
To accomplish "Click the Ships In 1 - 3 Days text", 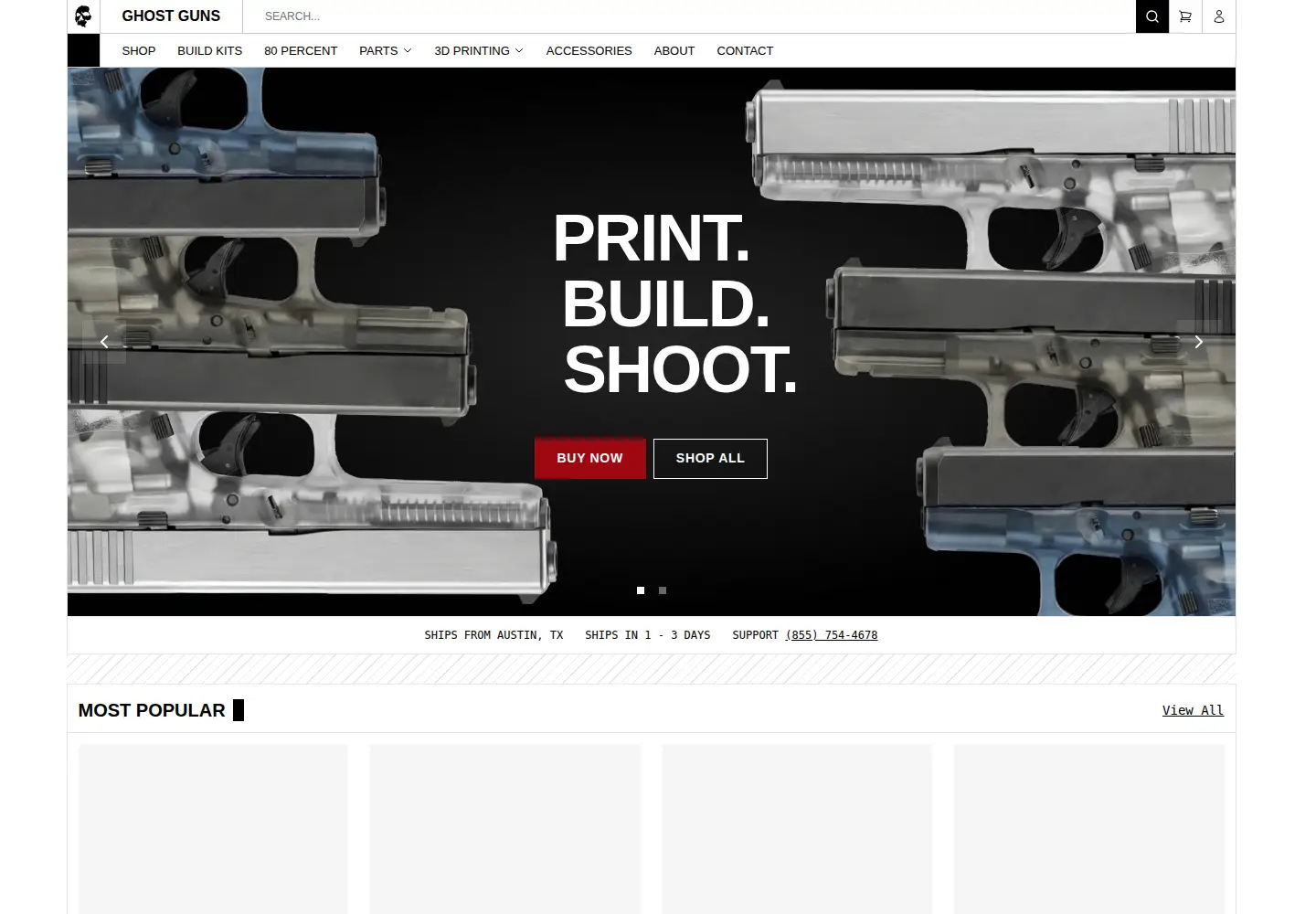I will (x=648, y=635).
